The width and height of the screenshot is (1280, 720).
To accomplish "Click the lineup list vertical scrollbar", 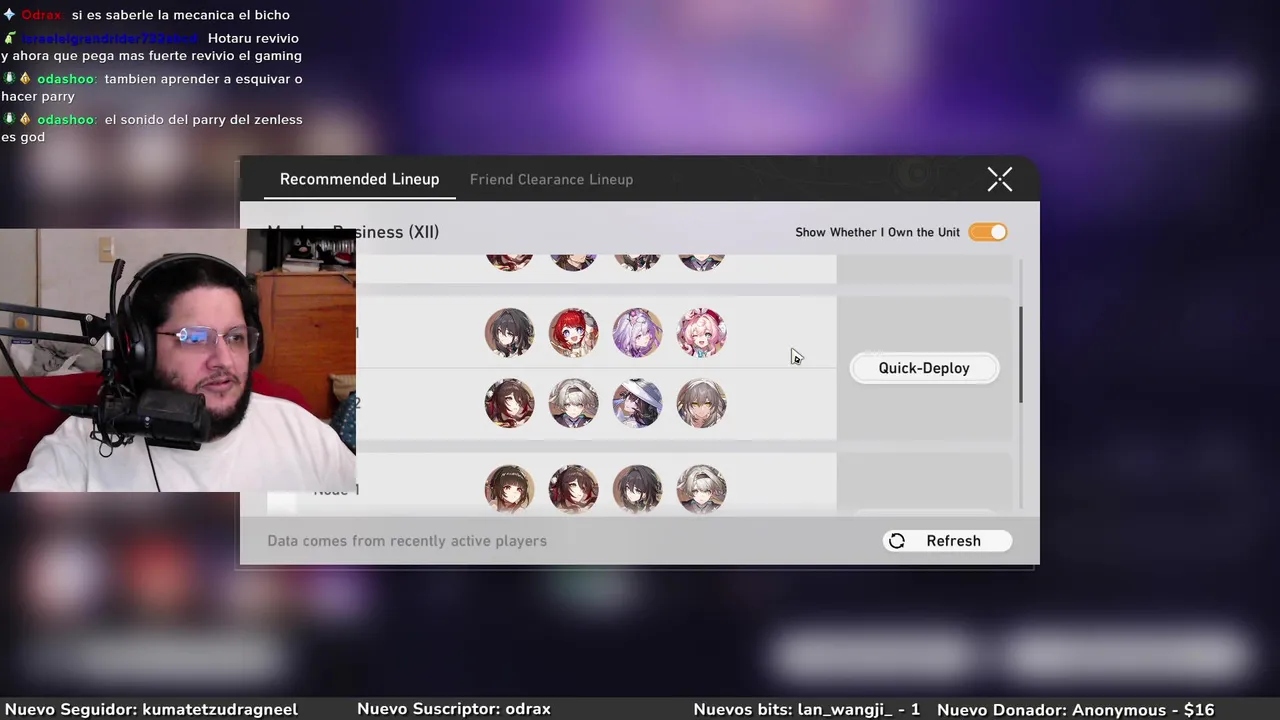I will [1021, 355].
